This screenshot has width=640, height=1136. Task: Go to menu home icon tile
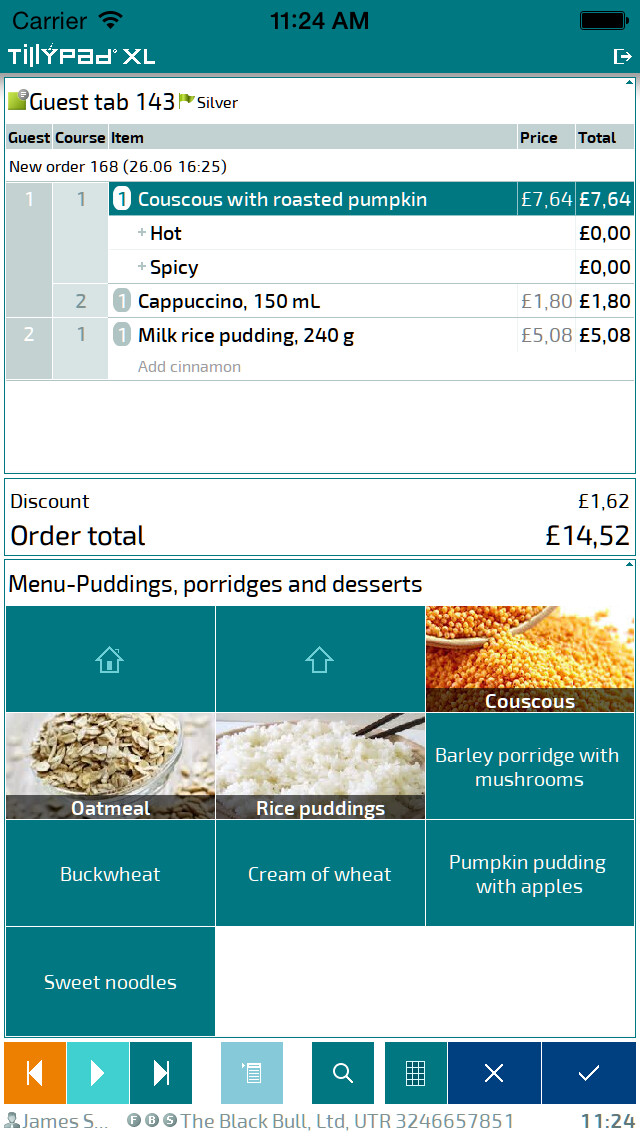(110, 659)
